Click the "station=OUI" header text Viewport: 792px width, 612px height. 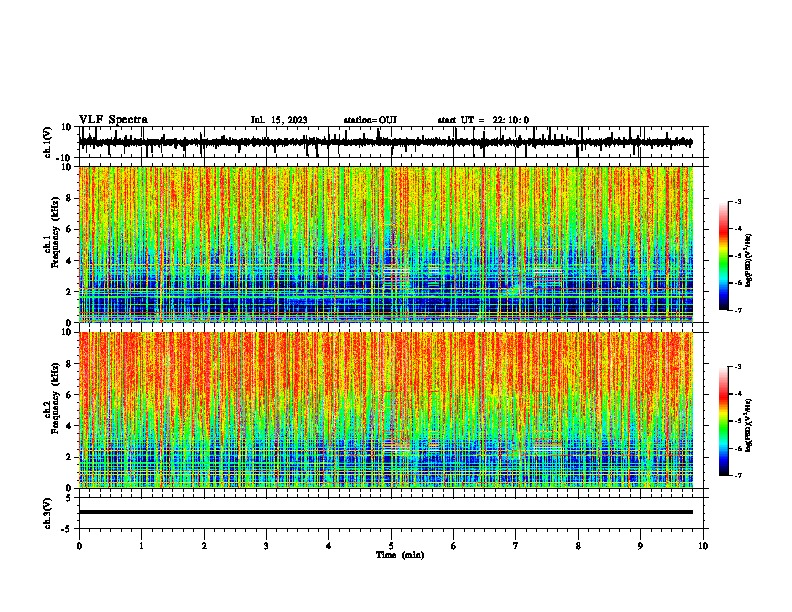pyautogui.click(x=370, y=120)
